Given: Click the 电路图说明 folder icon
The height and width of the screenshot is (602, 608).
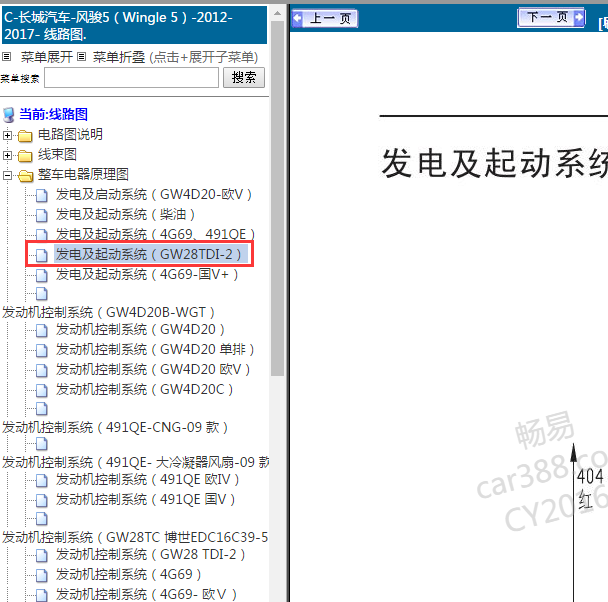Looking at the screenshot, I should tap(25, 136).
